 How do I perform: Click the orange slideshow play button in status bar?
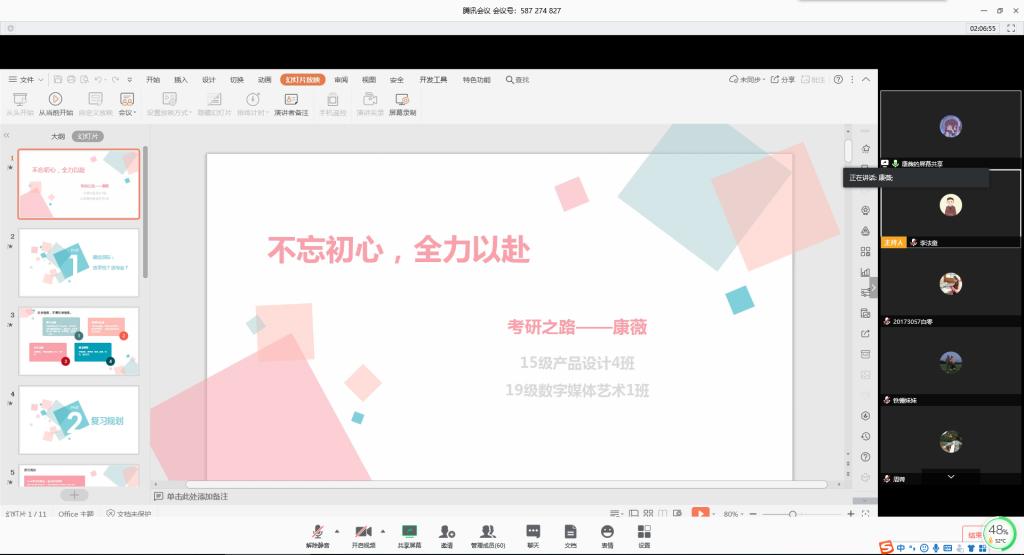(700, 514)
